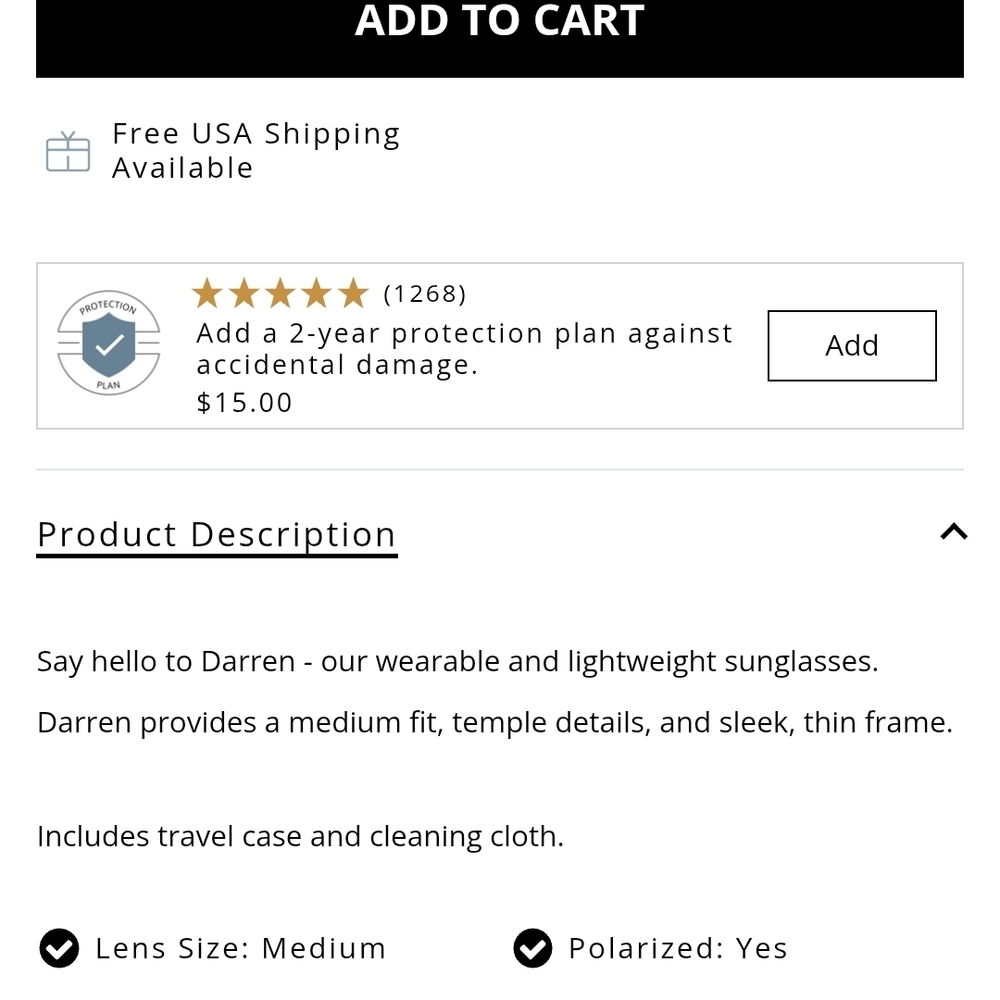Open the 1268 protection plan reviews
This screenshot has width=1000, height=1000.
pyautogui.click(x=425, y=293)
